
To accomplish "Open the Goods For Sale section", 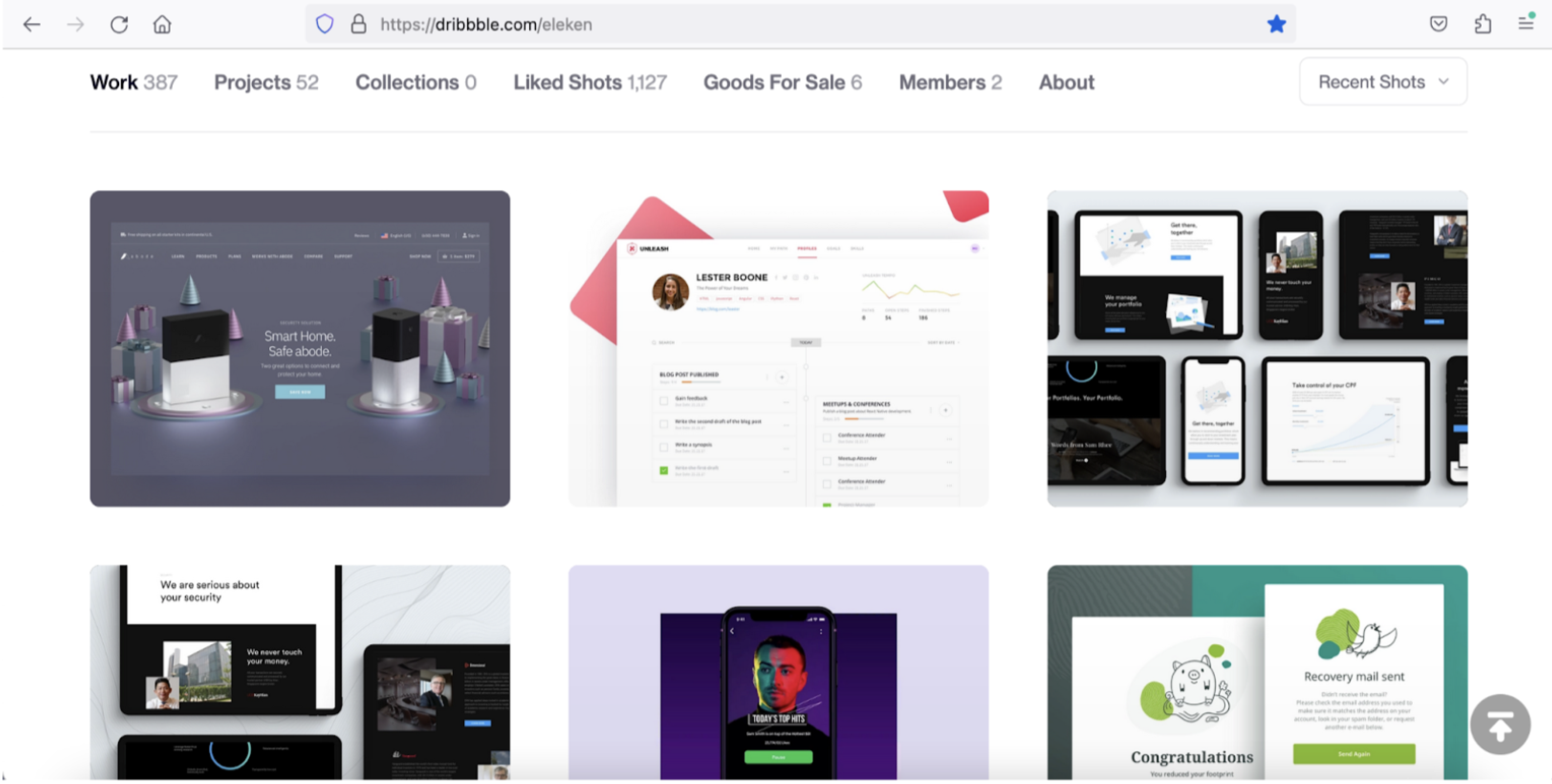I will click(x=782, y=82).
